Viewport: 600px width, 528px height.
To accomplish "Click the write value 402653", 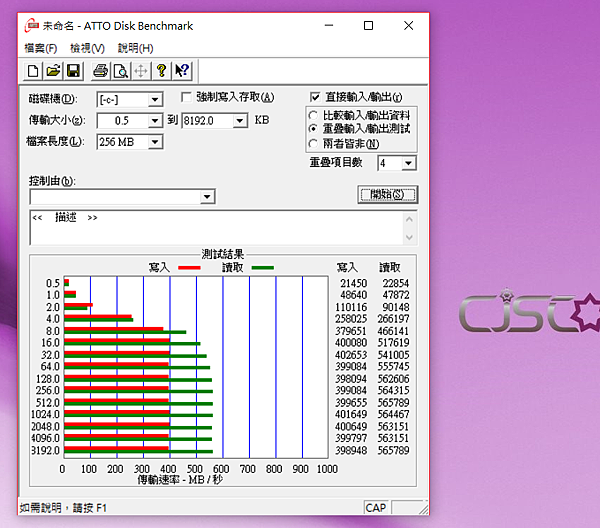I will [x=351, y=355].
